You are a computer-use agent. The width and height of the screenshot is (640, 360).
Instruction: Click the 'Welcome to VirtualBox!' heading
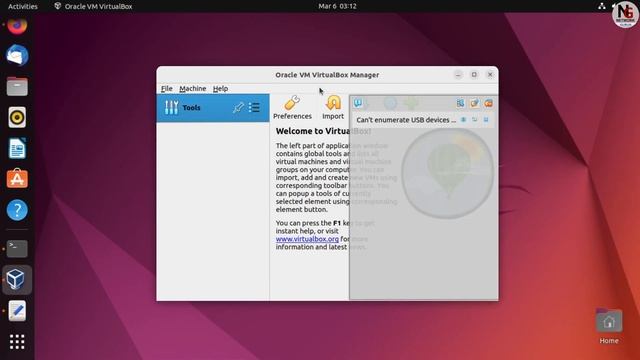(x=323, y=131)
